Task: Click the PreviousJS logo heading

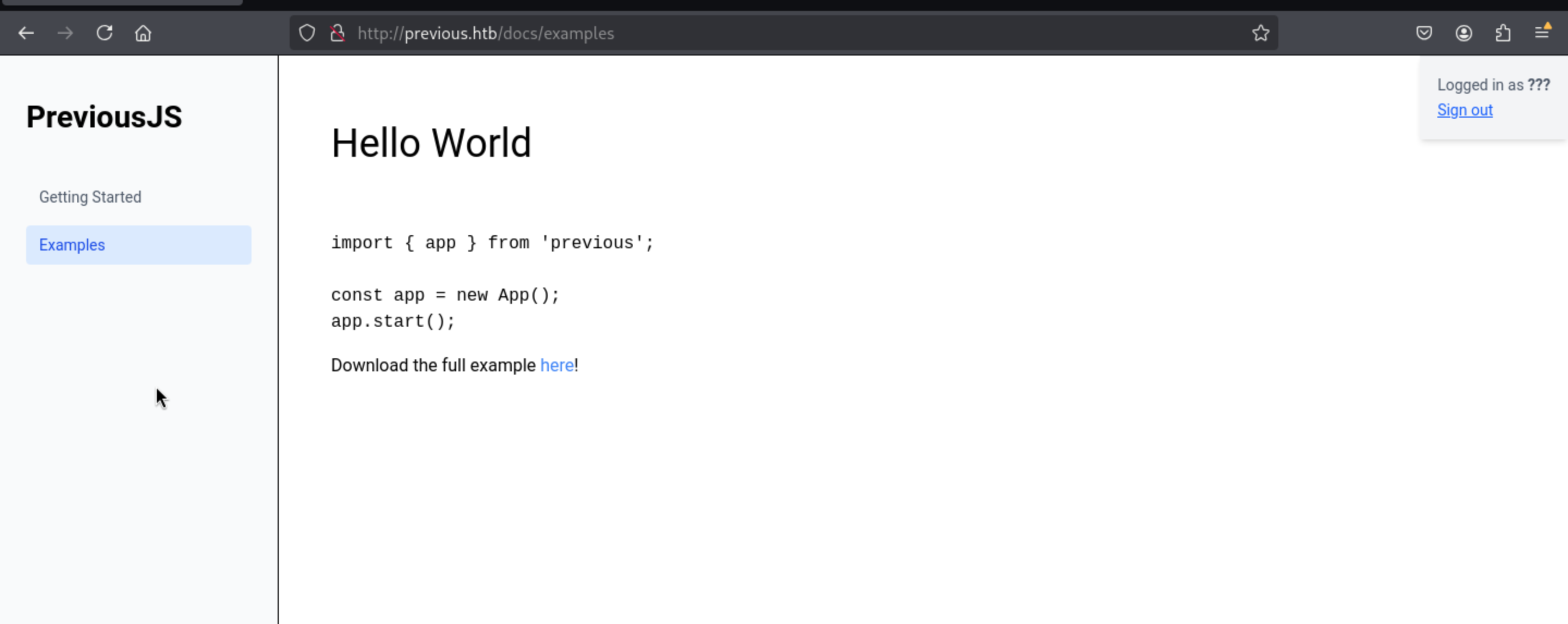Action: tap(104, 117)
